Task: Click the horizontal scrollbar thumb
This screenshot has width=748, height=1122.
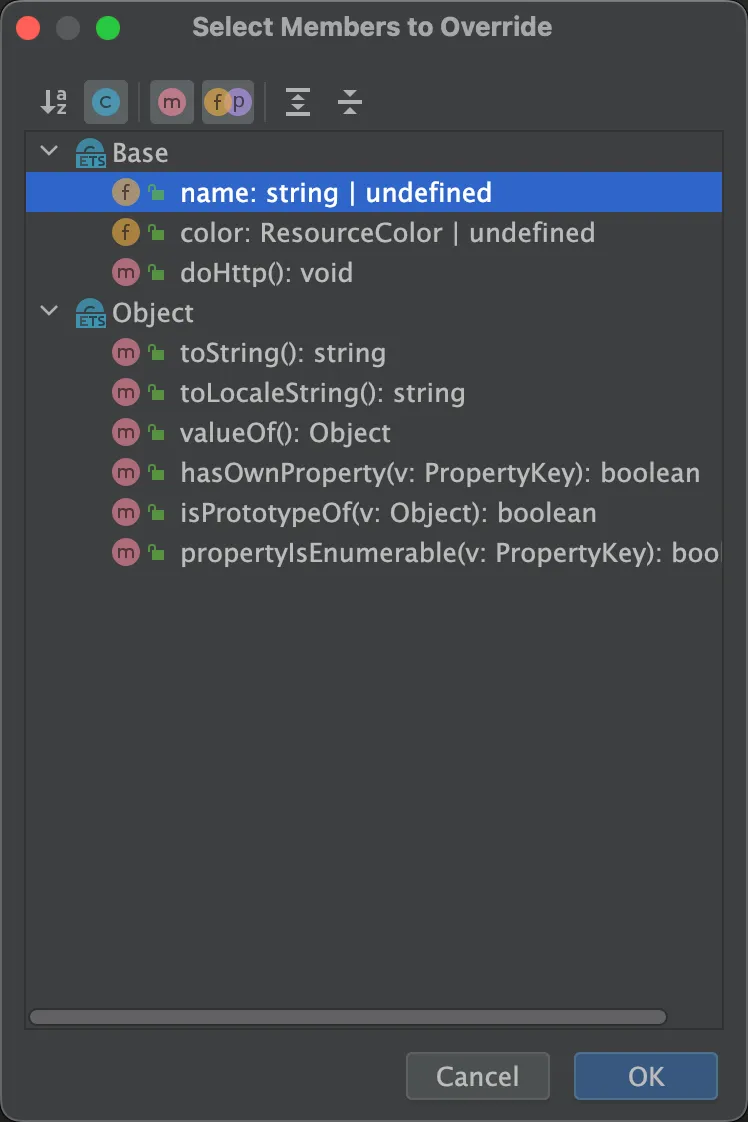Action: (x=348, y=1017)
